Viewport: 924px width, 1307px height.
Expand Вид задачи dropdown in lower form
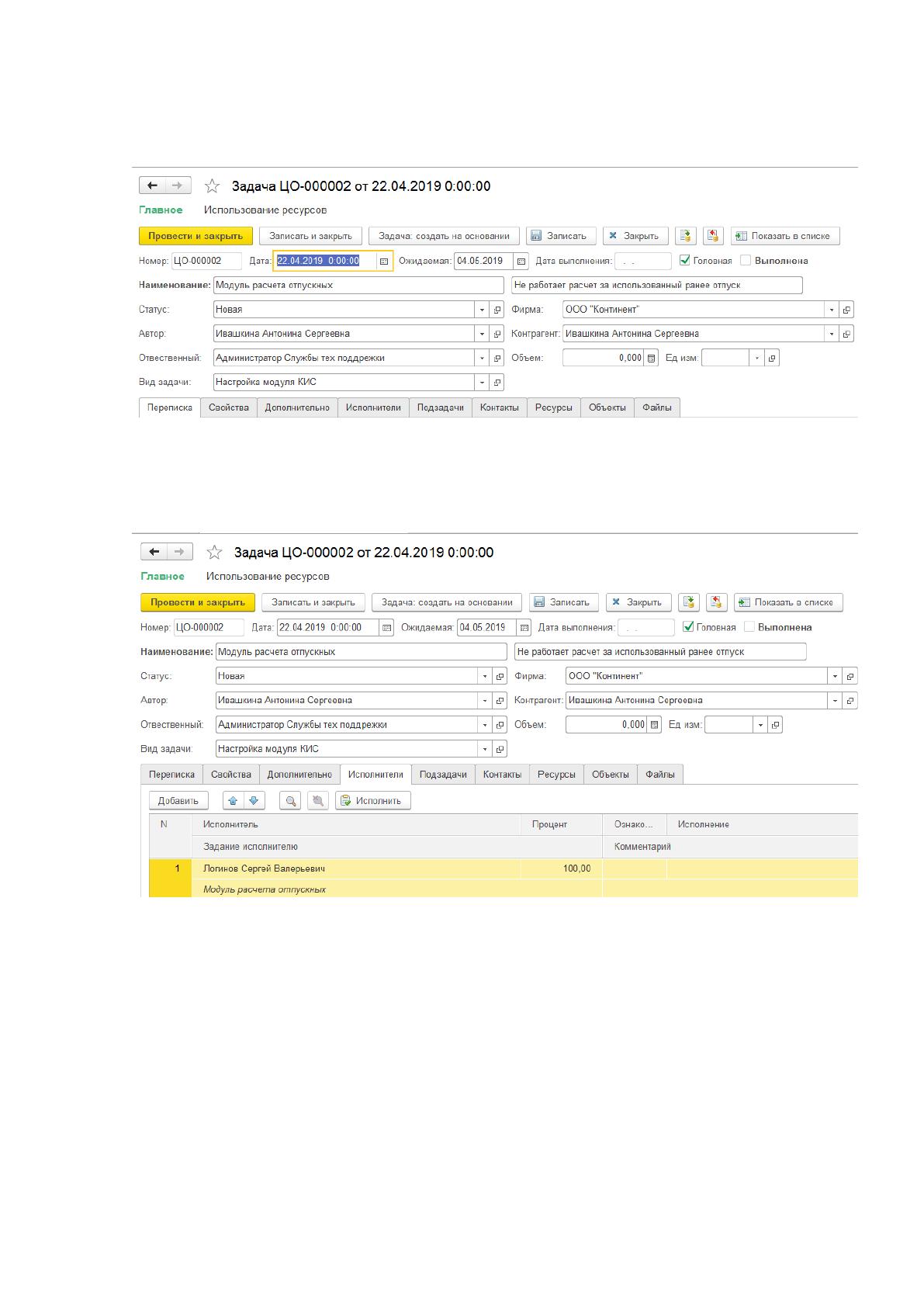[x=486, y=749]
